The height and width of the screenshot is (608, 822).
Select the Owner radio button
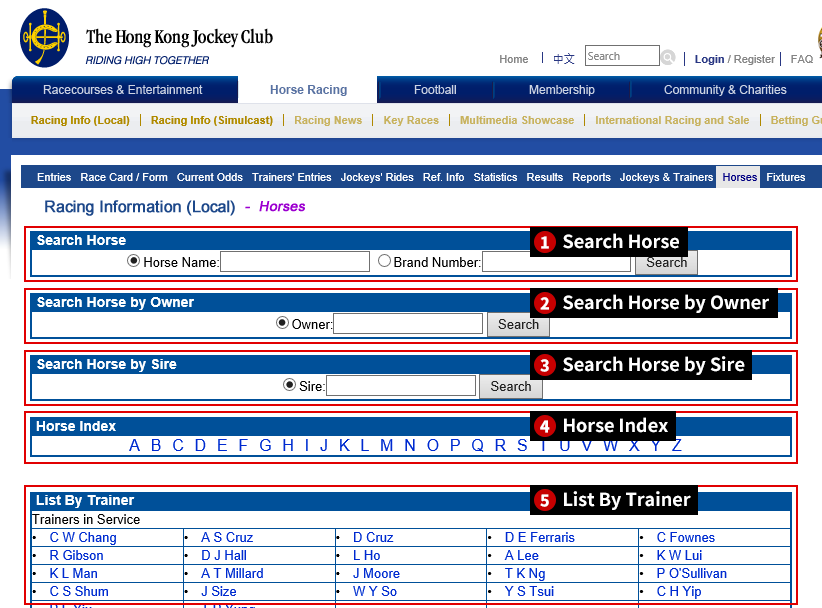[282, 323]
